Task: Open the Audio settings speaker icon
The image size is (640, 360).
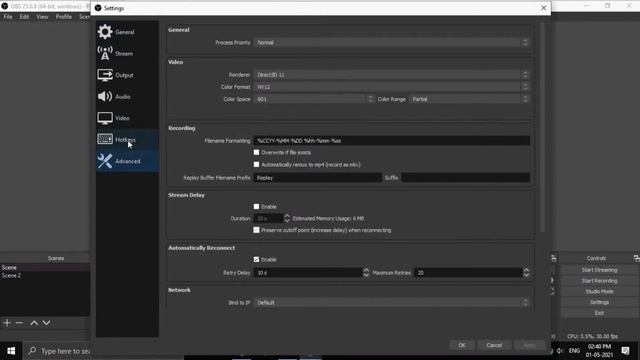Action: [x=105, y=96]
